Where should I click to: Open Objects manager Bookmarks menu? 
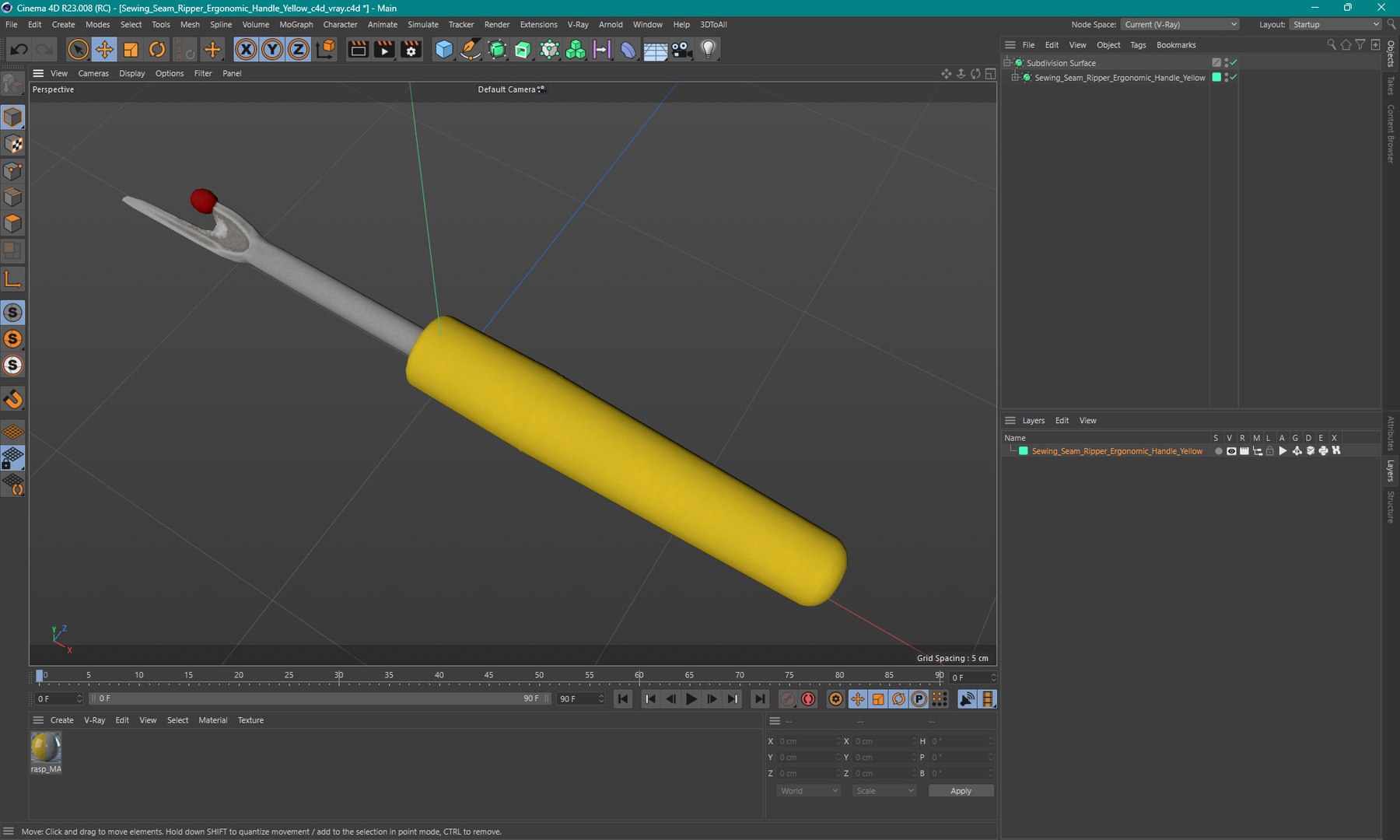[x=1176, y=45]
